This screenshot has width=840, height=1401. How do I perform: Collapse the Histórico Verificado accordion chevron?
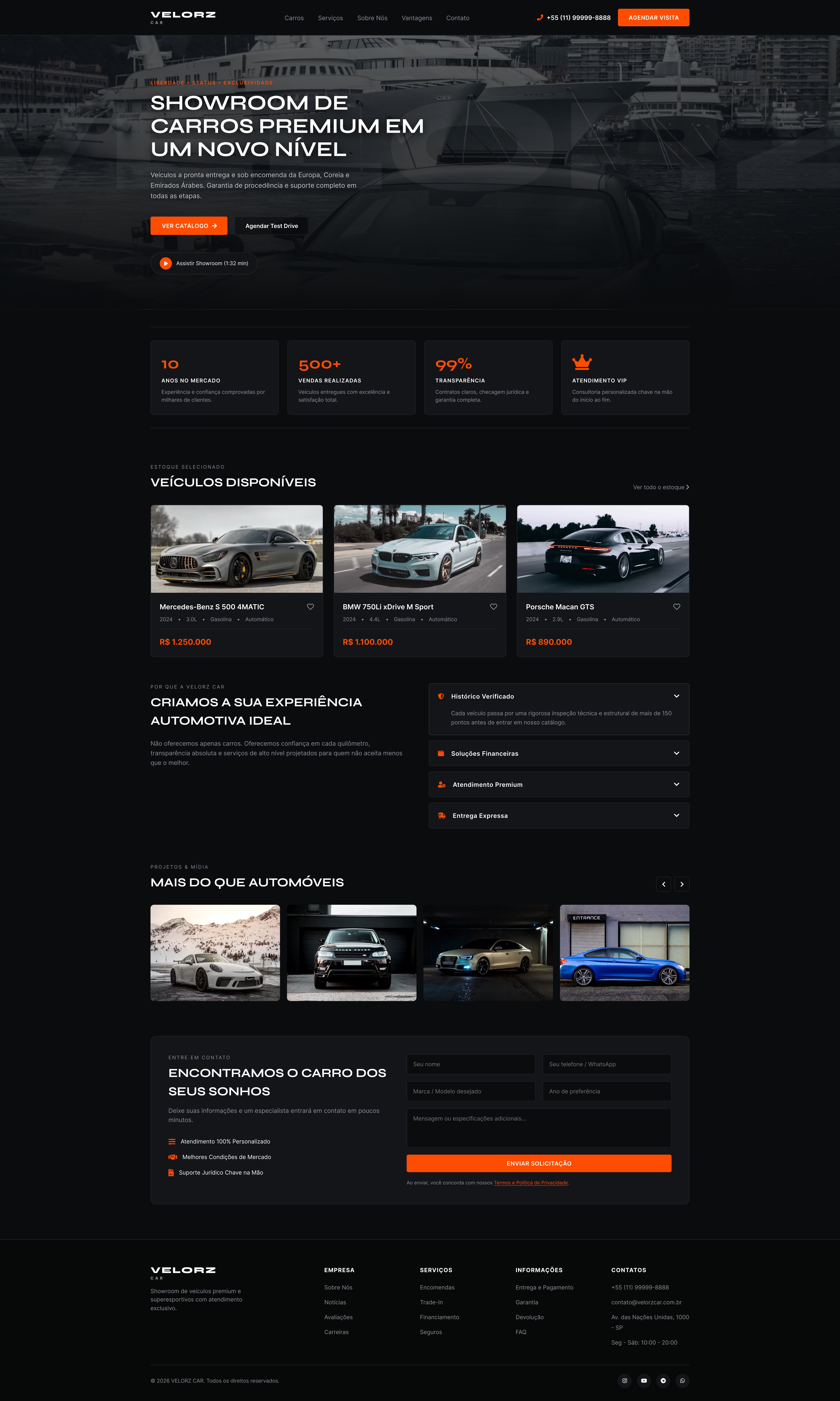tap(676, 696)
